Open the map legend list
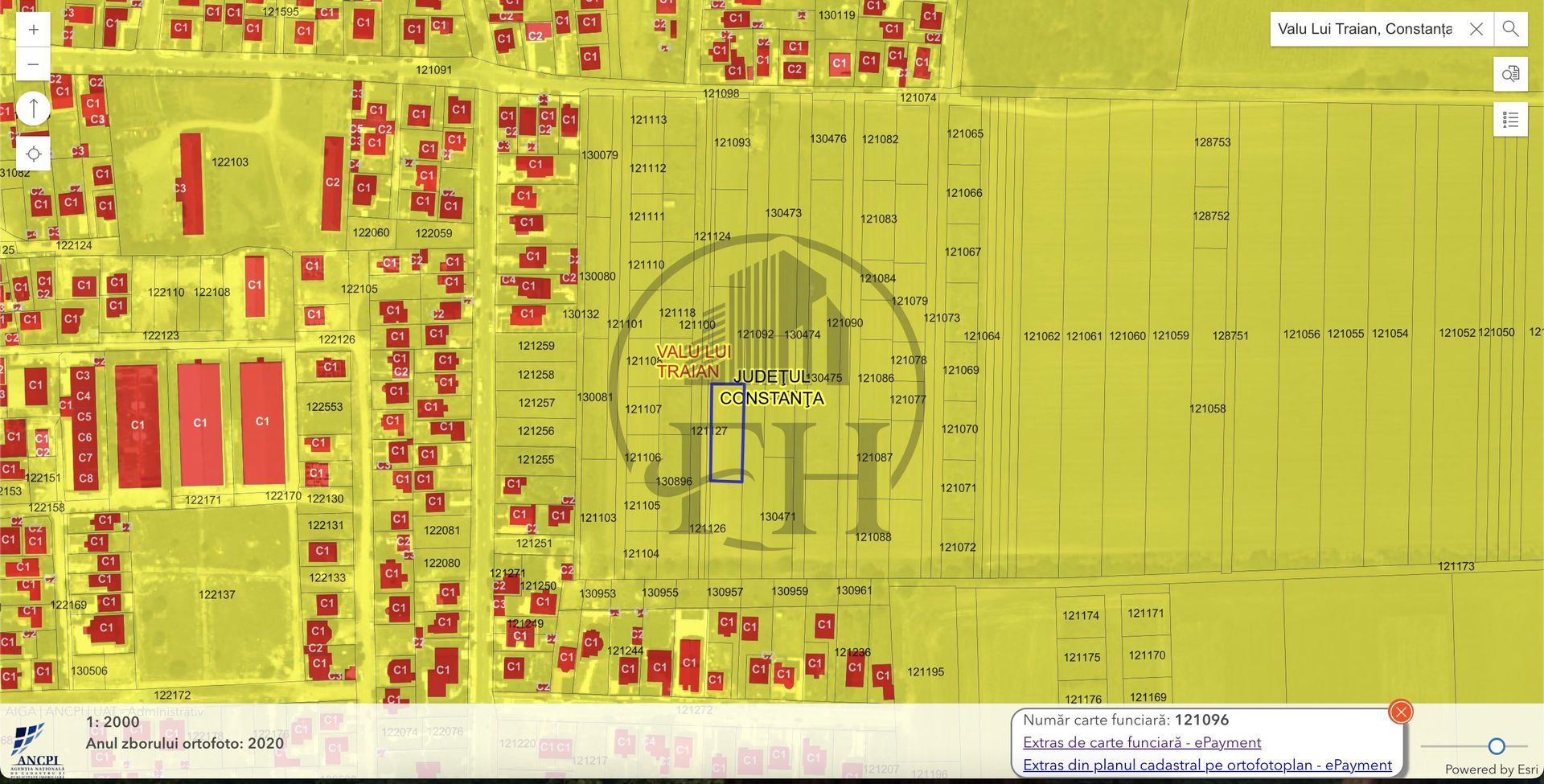Screen dimensions: 1544x784 (1510, 120)
